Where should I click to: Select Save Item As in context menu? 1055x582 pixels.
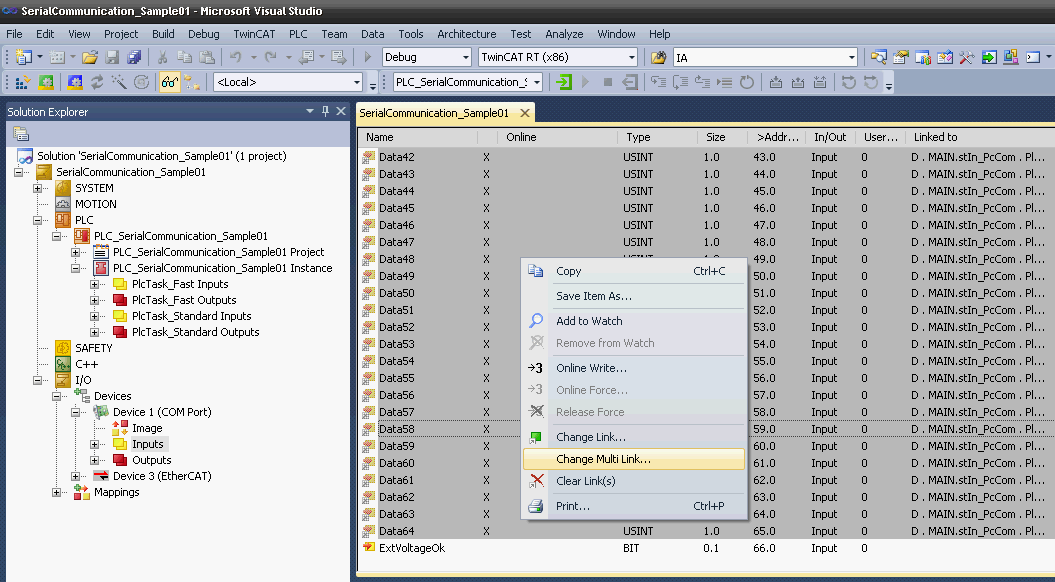click(x=634, y=296)
